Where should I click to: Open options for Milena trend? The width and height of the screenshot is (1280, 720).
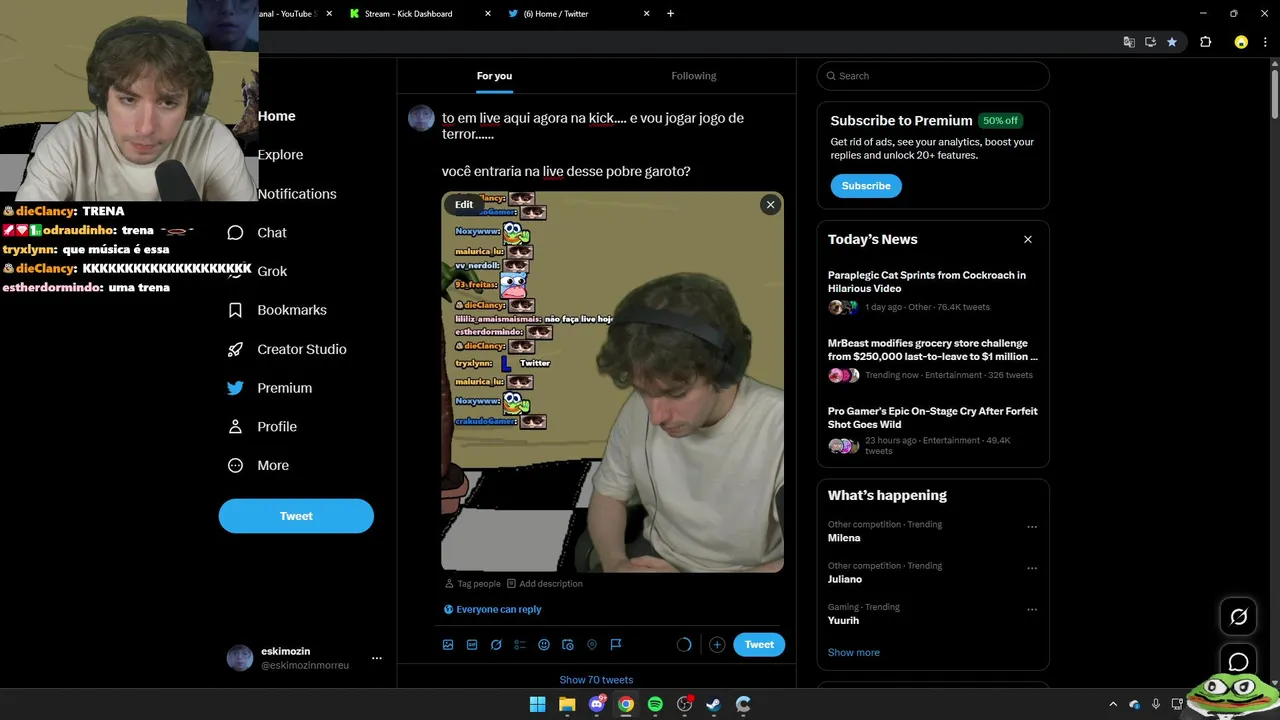point(1032,527)
